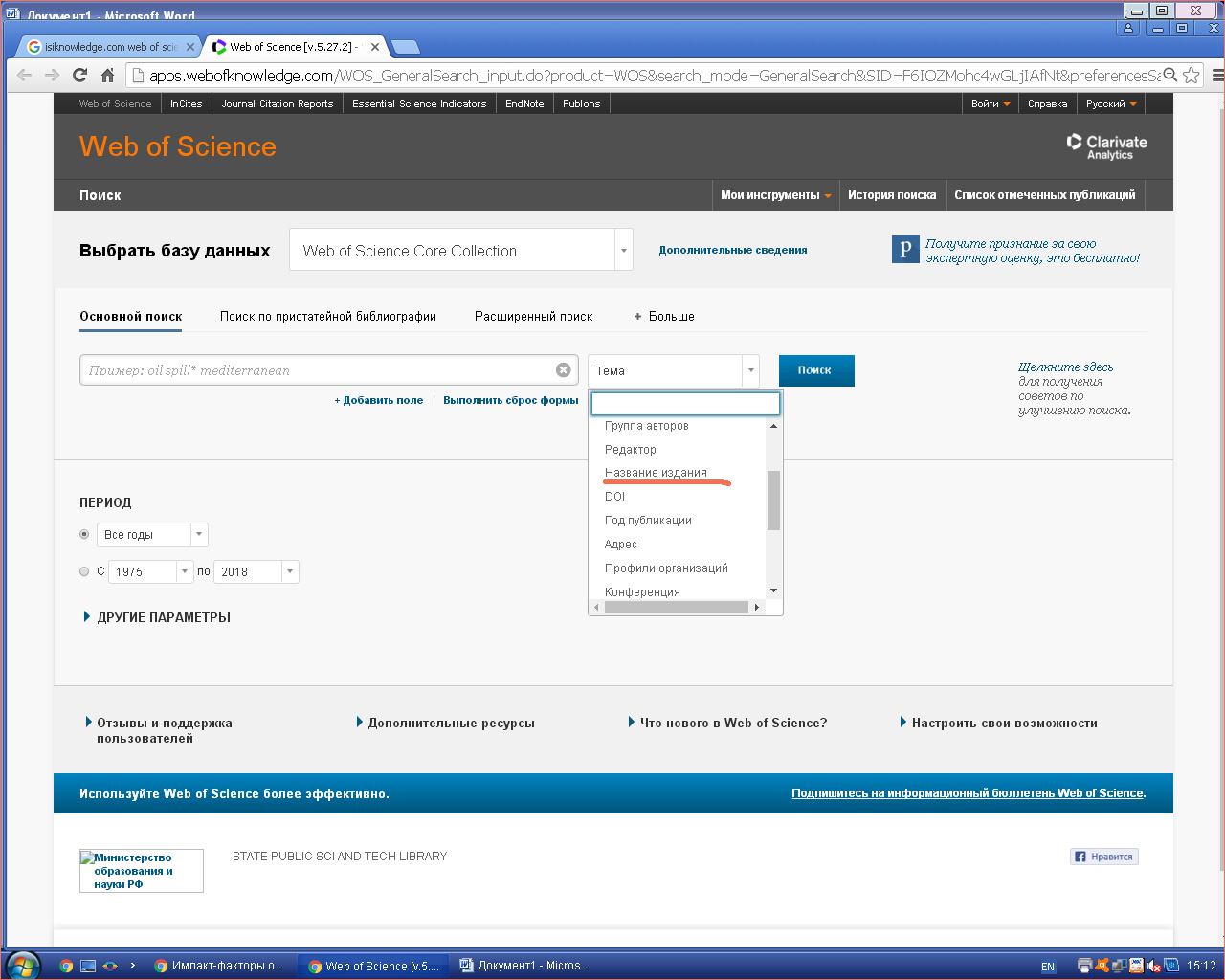Open the browser home page icon
The height and width of the screenshot is (980, 1225).
point(107,76)
